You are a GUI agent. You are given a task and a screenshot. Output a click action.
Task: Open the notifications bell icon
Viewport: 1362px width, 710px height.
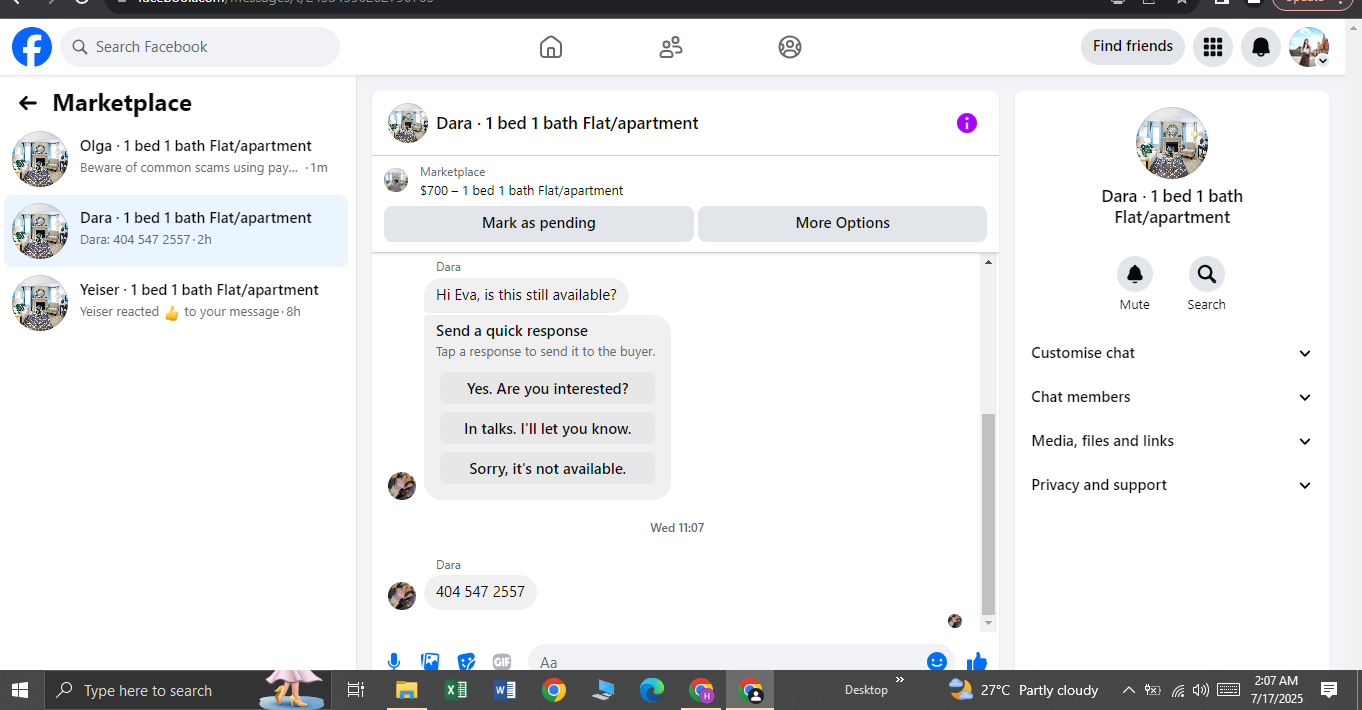(x=1261, y=47)
